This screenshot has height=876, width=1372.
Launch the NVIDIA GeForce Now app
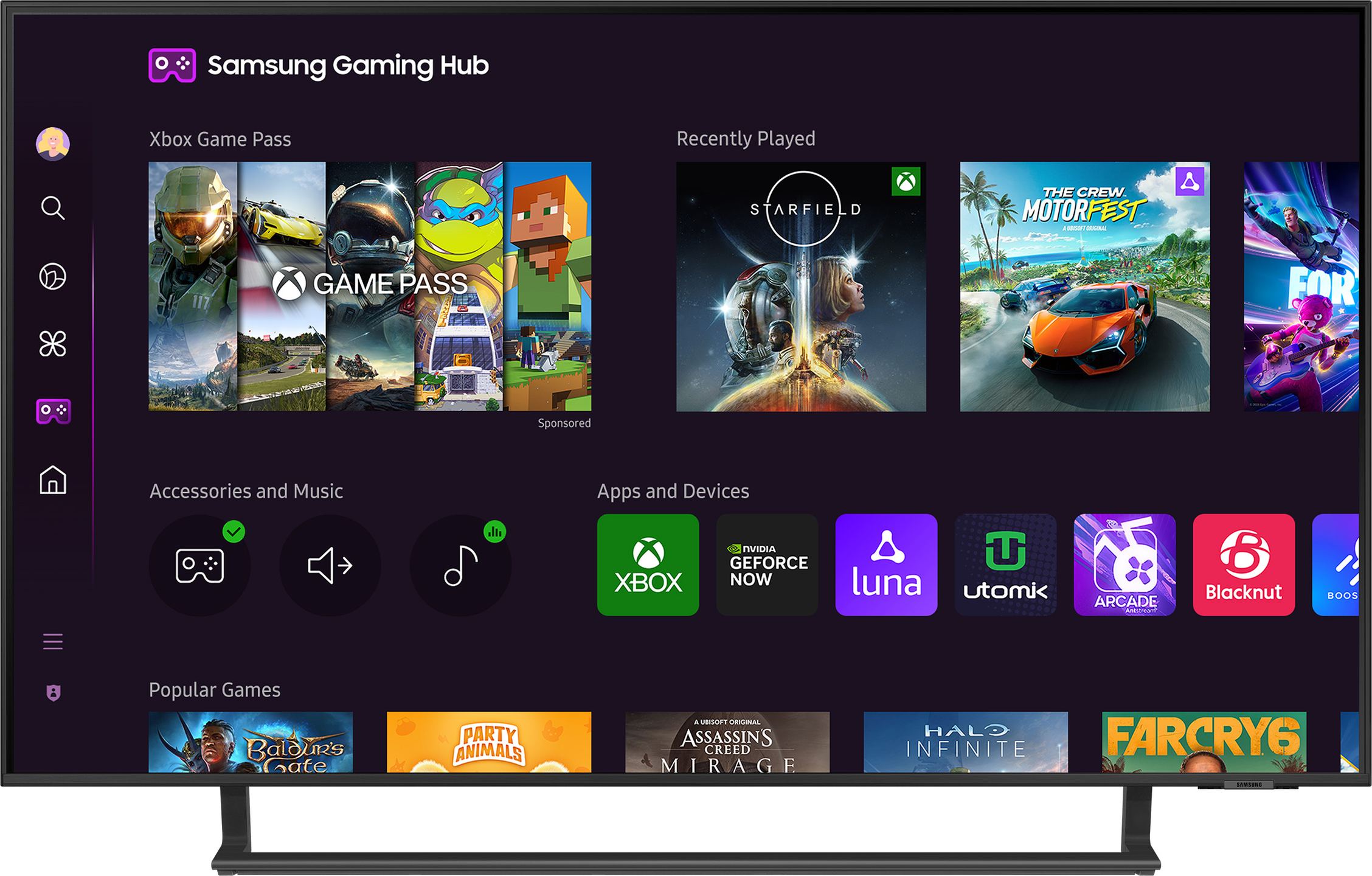click(767, 565)
